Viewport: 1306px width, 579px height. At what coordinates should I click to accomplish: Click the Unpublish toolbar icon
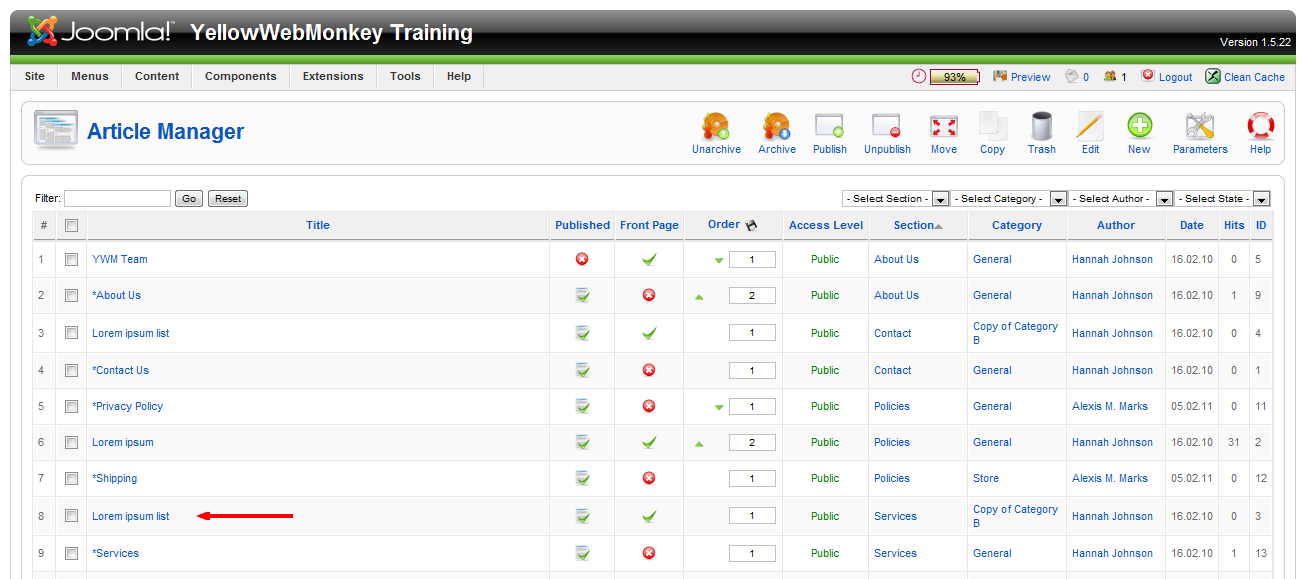coord(887,127)
